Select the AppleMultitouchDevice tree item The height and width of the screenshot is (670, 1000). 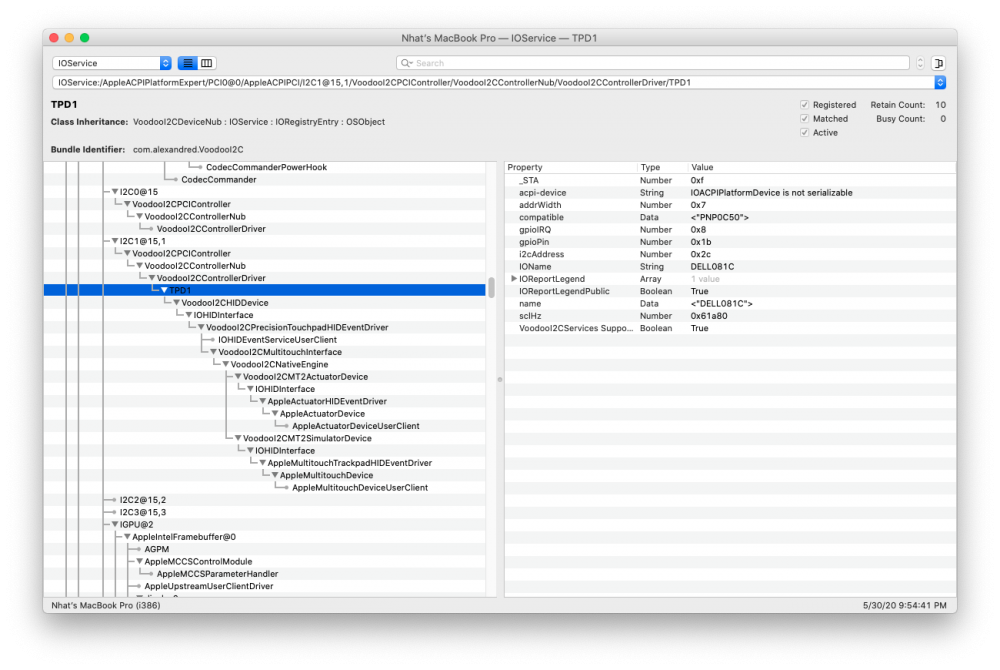pyautogui.click(x=326, y=475)
